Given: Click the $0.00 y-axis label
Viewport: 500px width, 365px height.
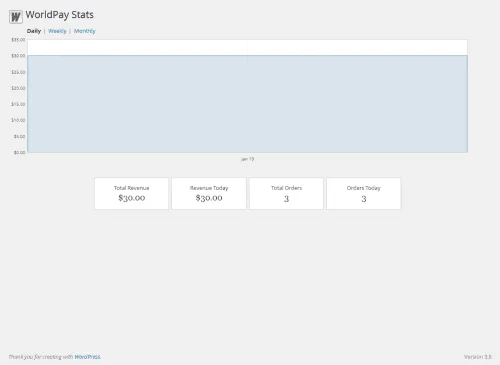Looking at the screenshot, I should pyautogui.click(x=19, y=152).
